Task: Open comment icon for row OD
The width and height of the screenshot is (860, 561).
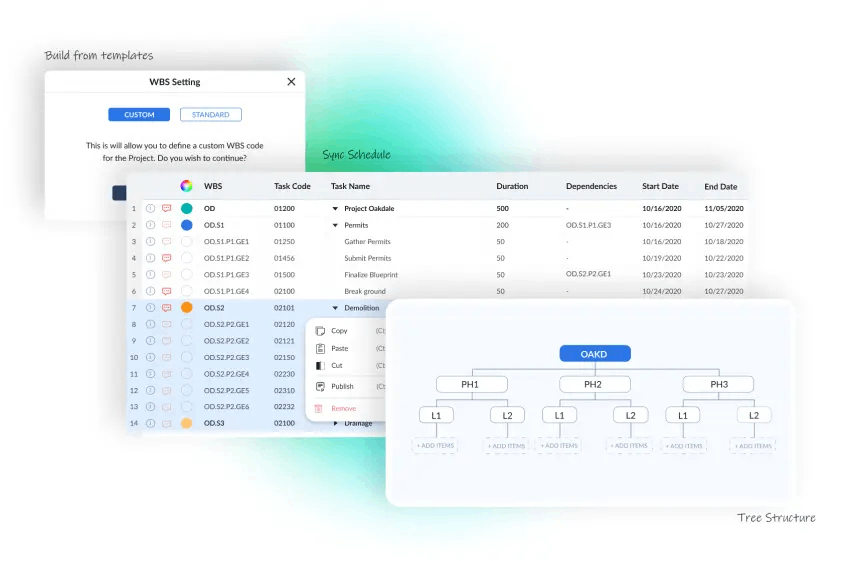Action: point(167,208)
